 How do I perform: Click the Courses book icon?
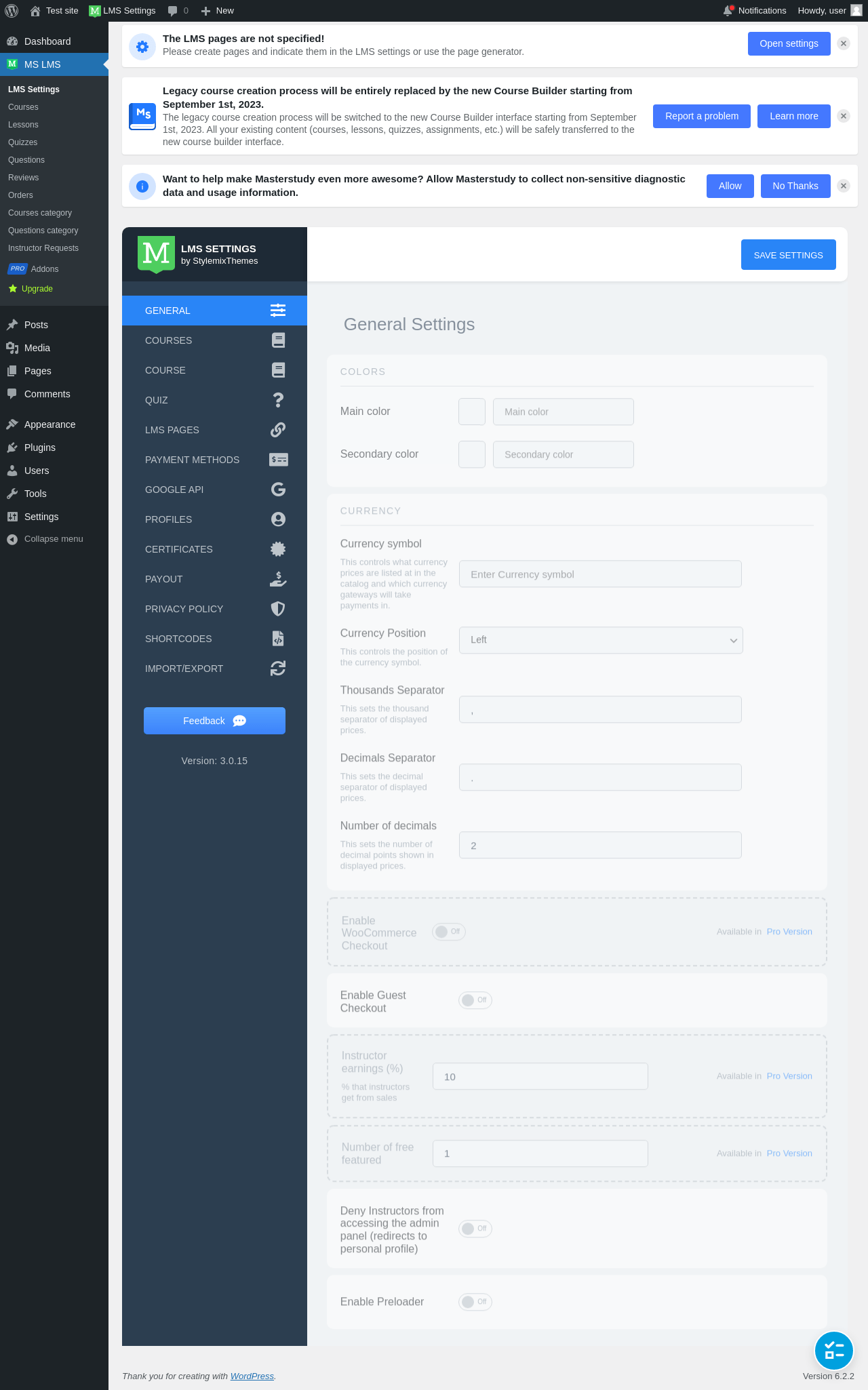[278, 340]
